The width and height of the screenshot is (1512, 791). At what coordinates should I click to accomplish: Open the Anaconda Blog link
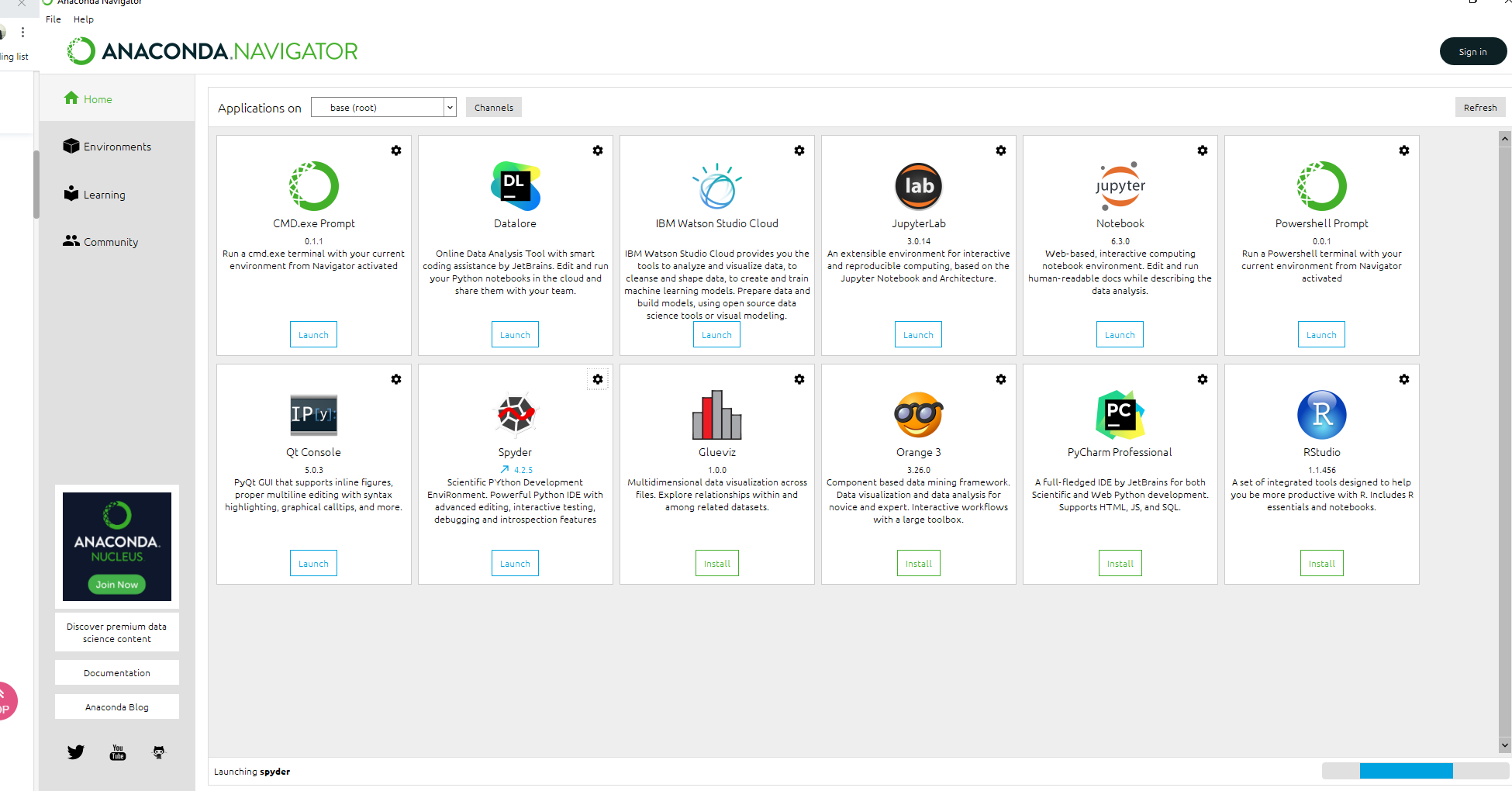coord(117,707)
